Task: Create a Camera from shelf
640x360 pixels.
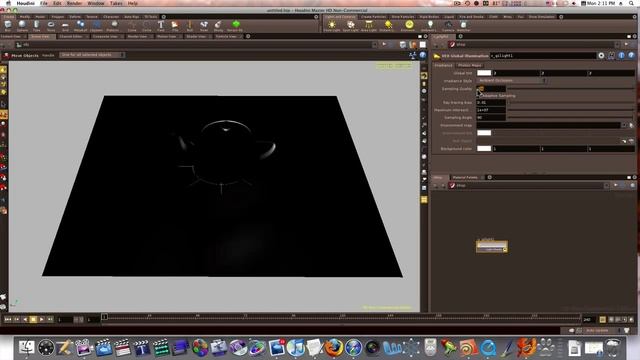Action: (x=448, y=26)
